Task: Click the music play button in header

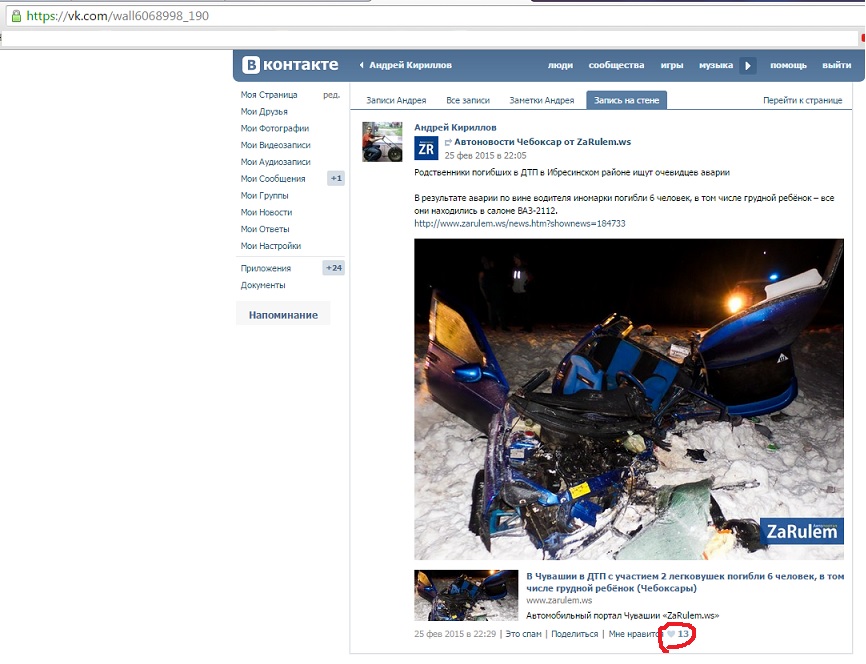Action: (748, 66)
